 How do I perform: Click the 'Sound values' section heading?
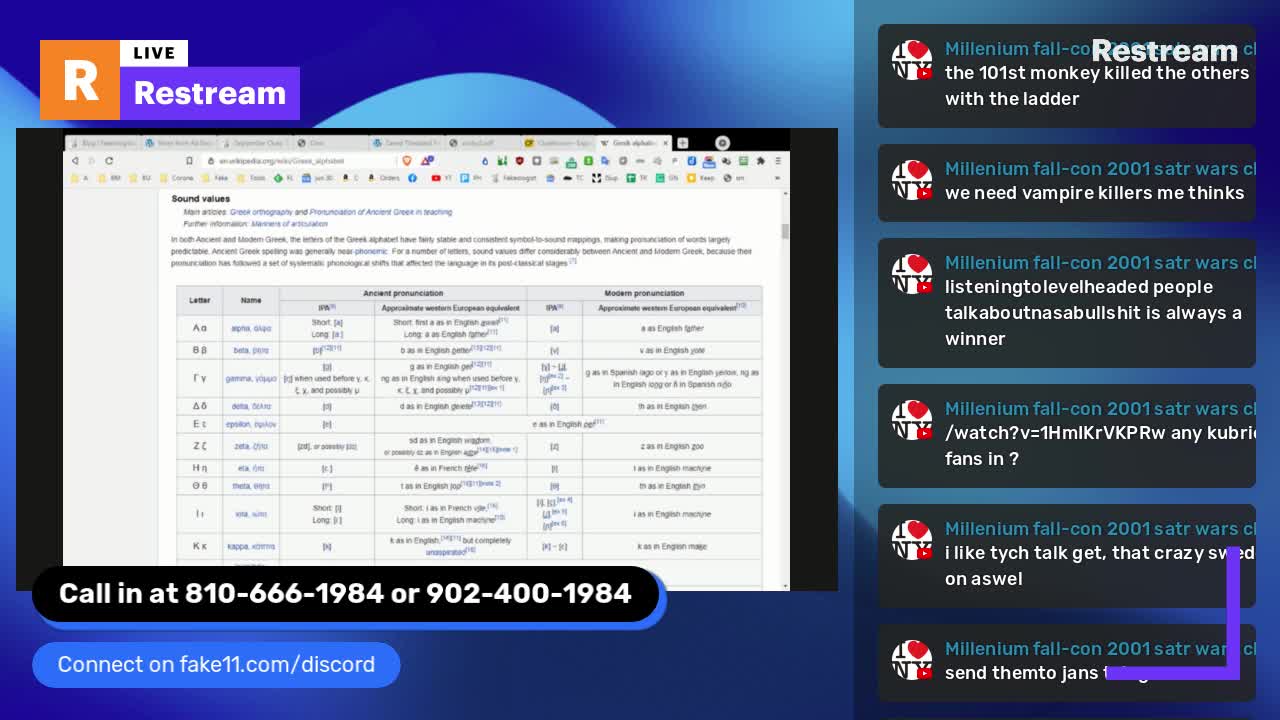point(200,199)
